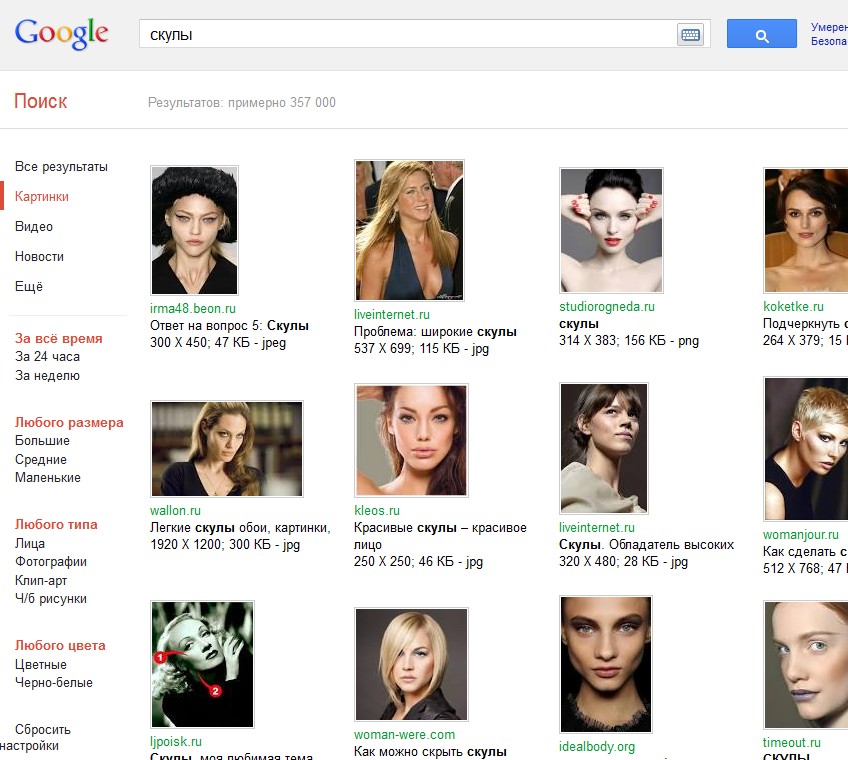Click studiorogneda.ru source link
The width and height of the screenshot is (848, 760).
[x=607, y=307]
